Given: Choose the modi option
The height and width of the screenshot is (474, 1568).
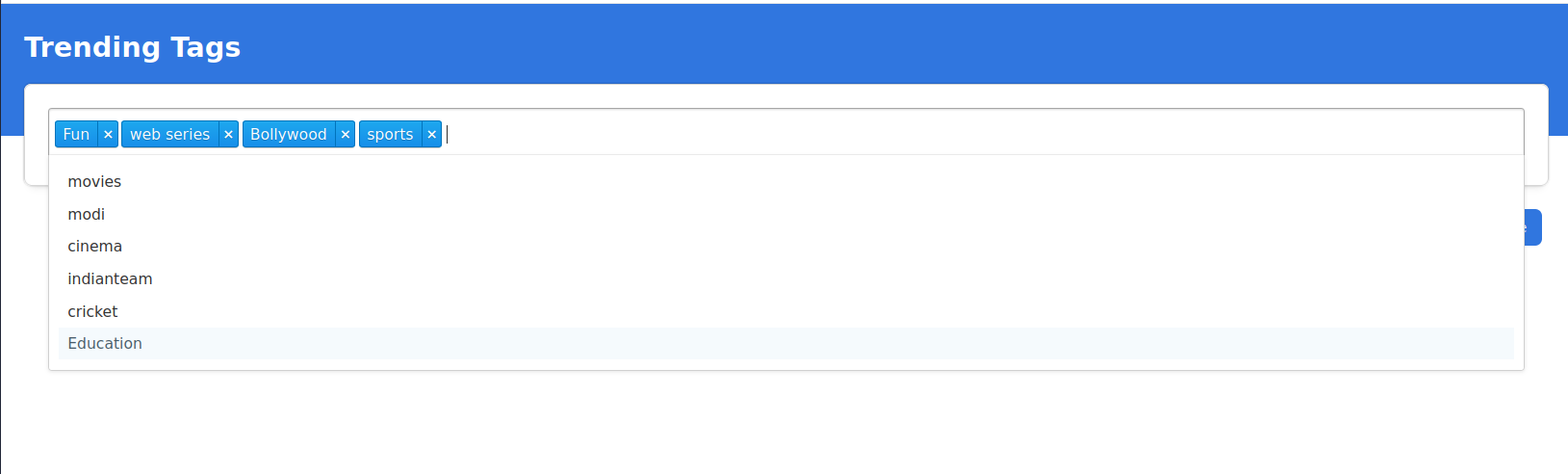Looking at the screenshot, I should (87, 214).
